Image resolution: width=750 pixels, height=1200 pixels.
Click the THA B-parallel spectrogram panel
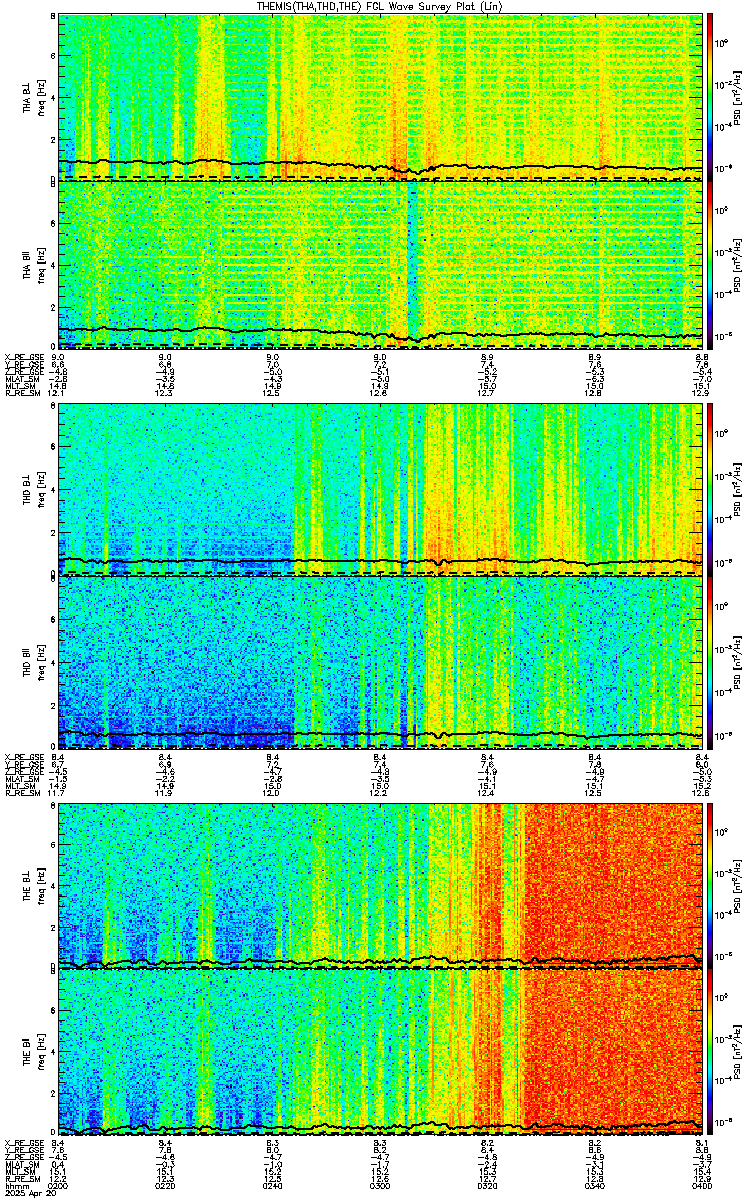pos(381,264)
